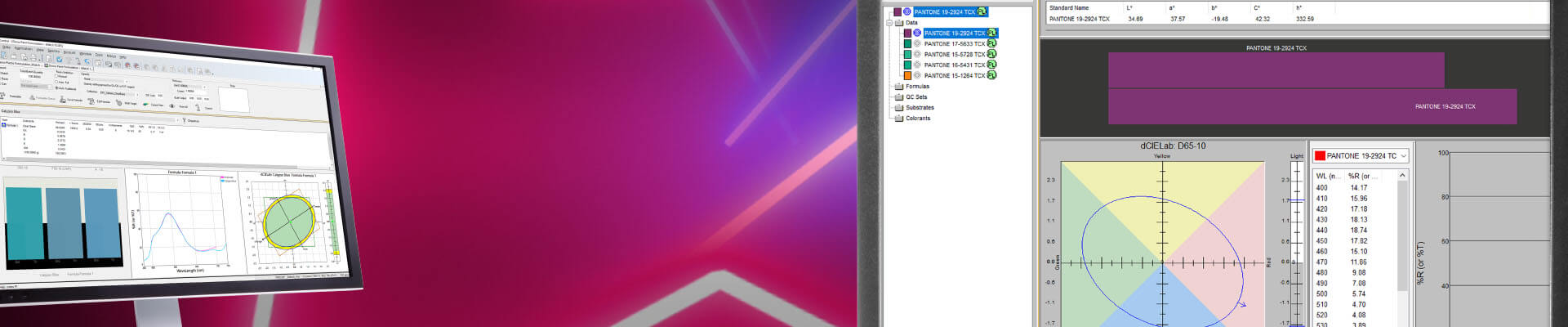Click the b* value -19.48
The height and width of the screenshot is (327, 1568).
(1219, 19)
